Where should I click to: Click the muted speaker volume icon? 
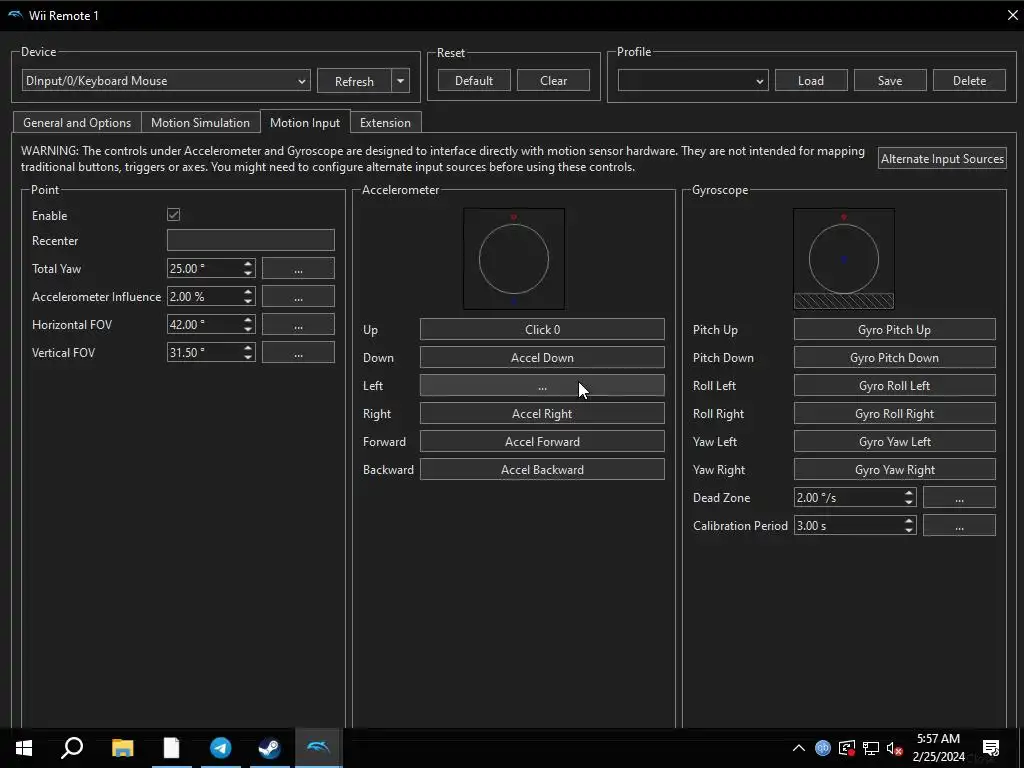(895, 748)
